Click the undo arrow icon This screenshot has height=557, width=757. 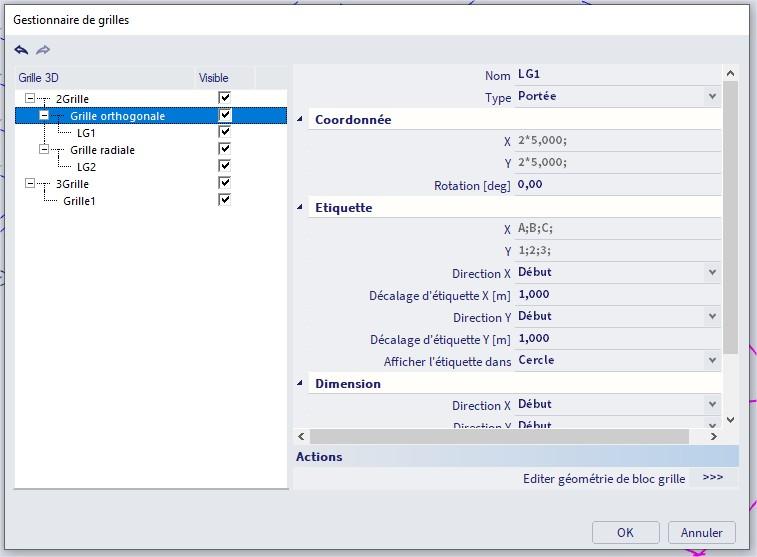point(22,50)
